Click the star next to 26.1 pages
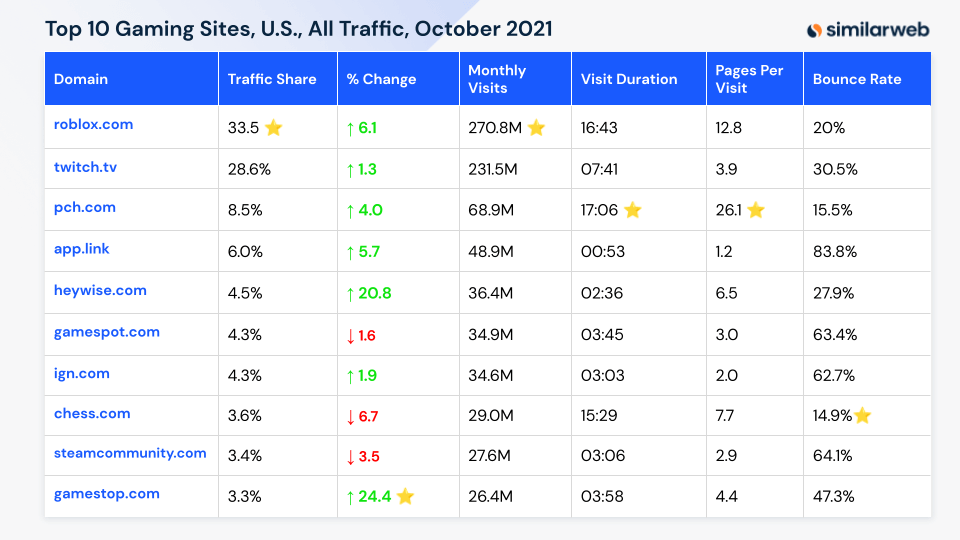Image resolution: width=960 pixels, height=540 pixels. 755,210
